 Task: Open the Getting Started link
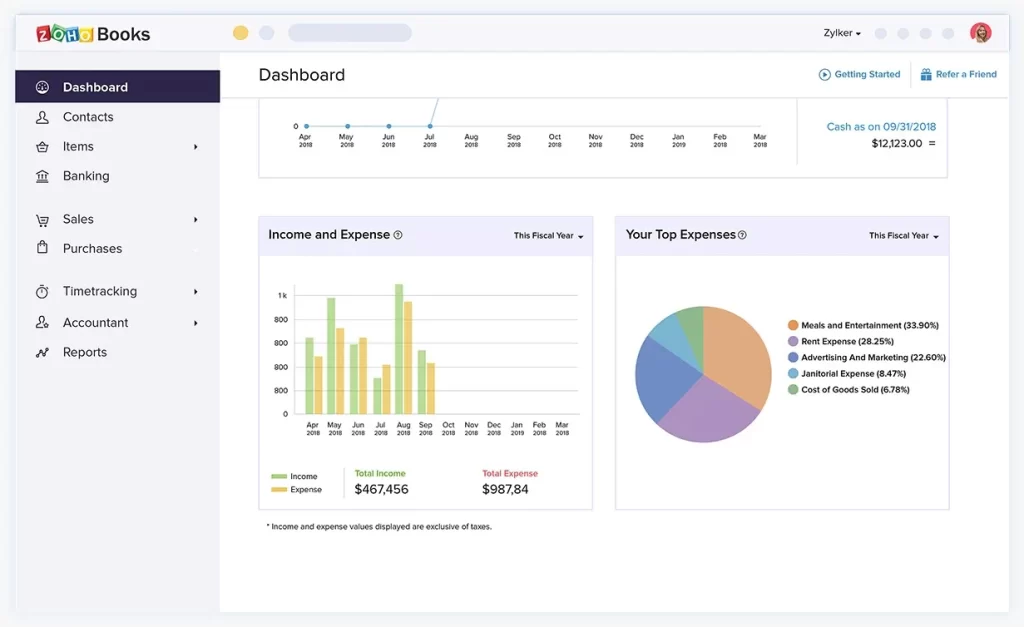click(859, 74)
